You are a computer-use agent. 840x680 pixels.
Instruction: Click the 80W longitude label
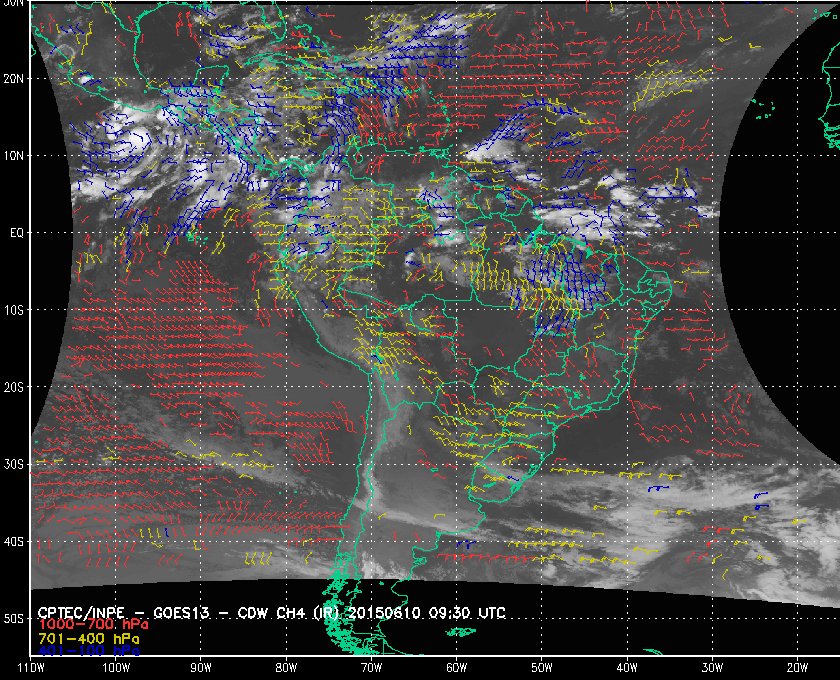[x=286, y=668]
